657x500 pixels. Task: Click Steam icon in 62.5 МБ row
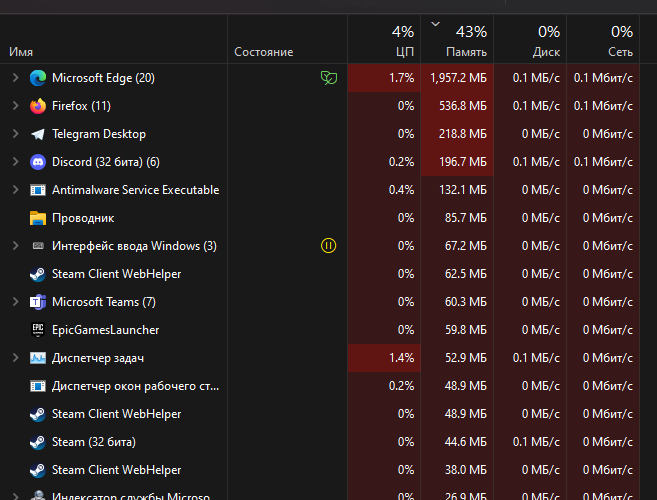(38, 274)
